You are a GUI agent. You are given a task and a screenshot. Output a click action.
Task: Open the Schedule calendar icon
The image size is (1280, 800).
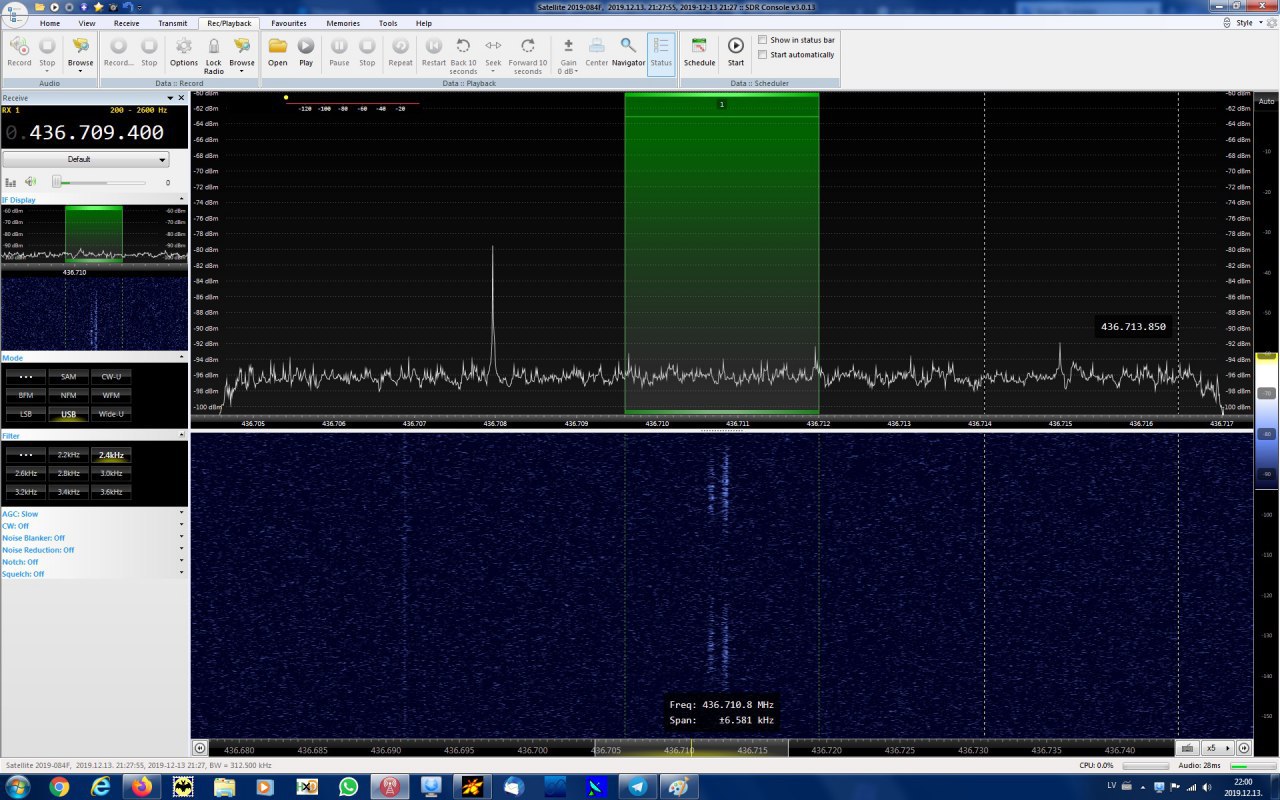(699, 46)
